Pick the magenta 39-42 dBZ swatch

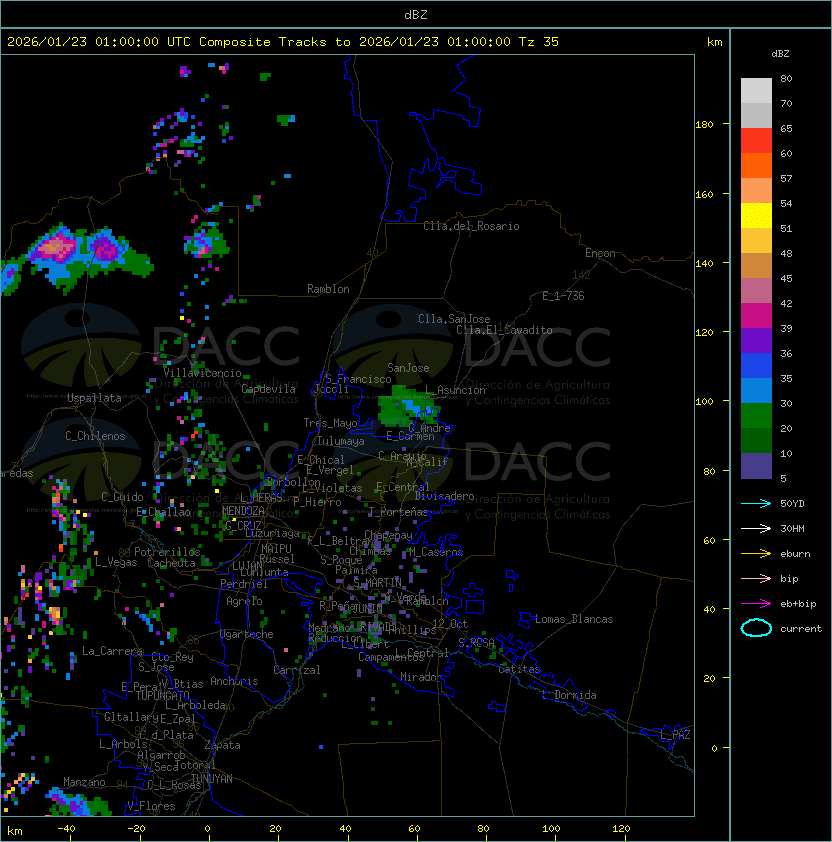click(756, 316)
